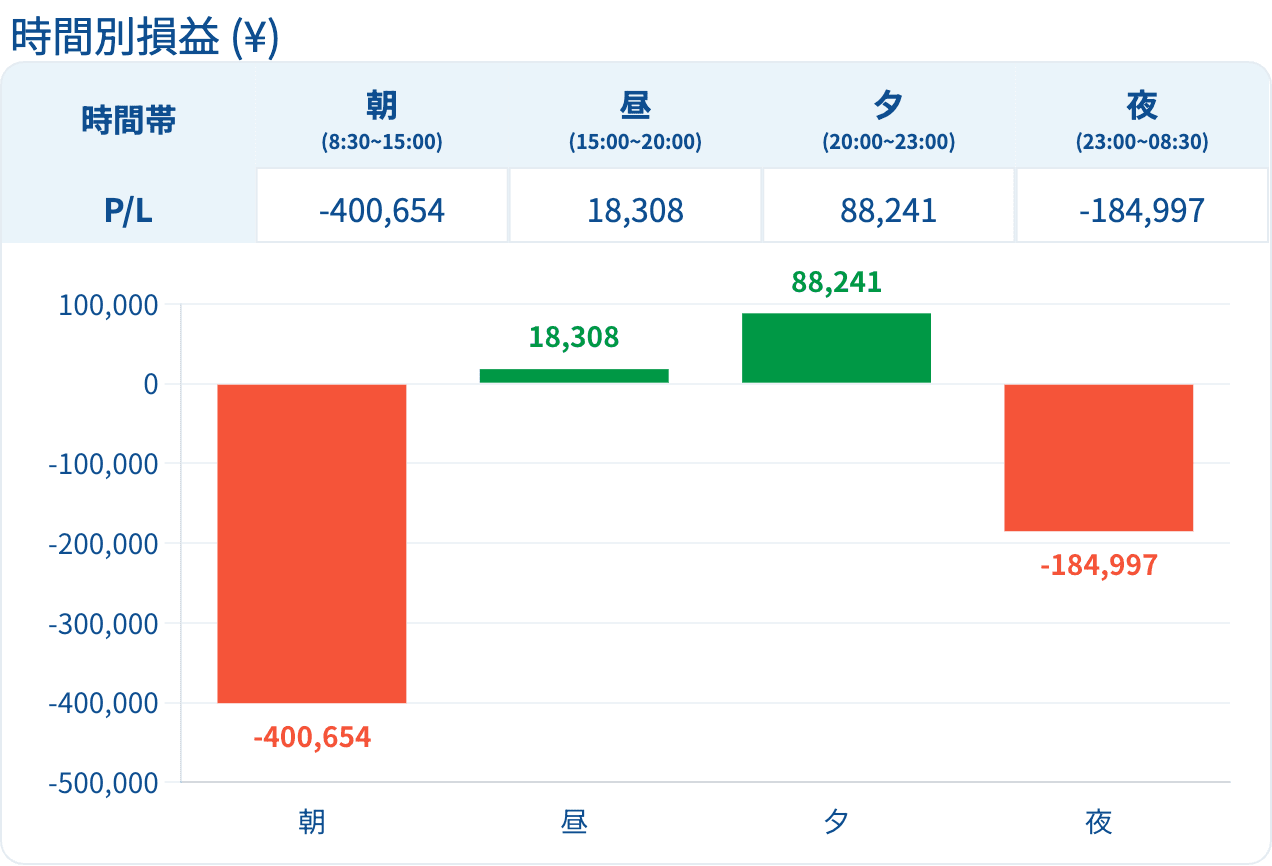Select the 朝 (8:30~15:00) column header

[x=382, y=121]
